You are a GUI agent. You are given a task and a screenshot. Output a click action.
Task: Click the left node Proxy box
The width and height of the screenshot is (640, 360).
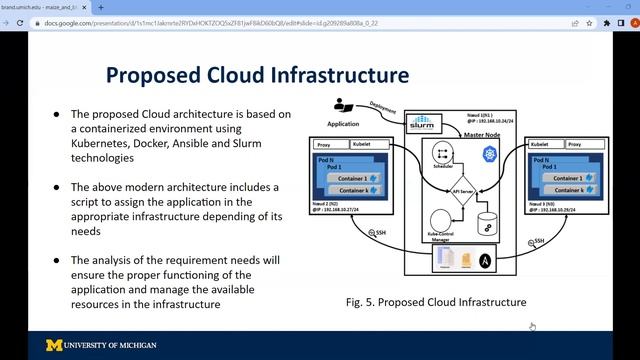(x=331, y=145)
